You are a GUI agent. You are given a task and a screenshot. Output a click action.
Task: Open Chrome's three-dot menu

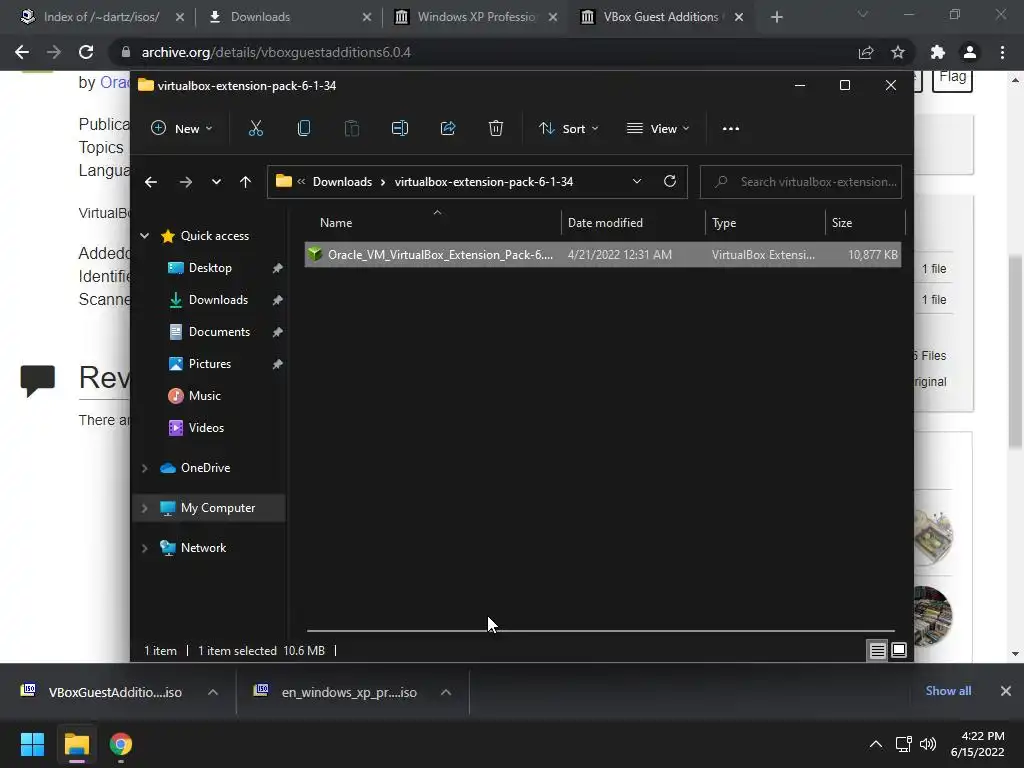pos(1002,52)
